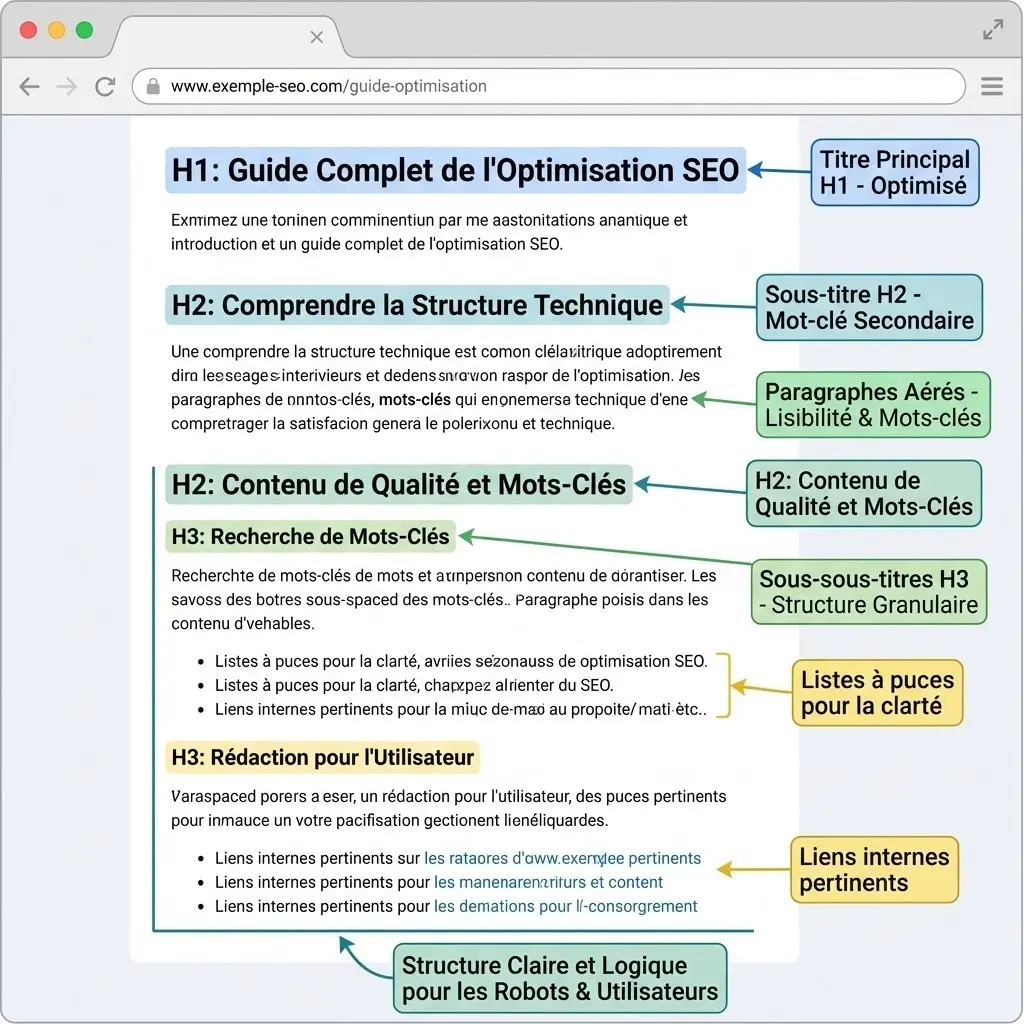
Task: Click the Structure Claire et Logique callout
Action: 560,979
